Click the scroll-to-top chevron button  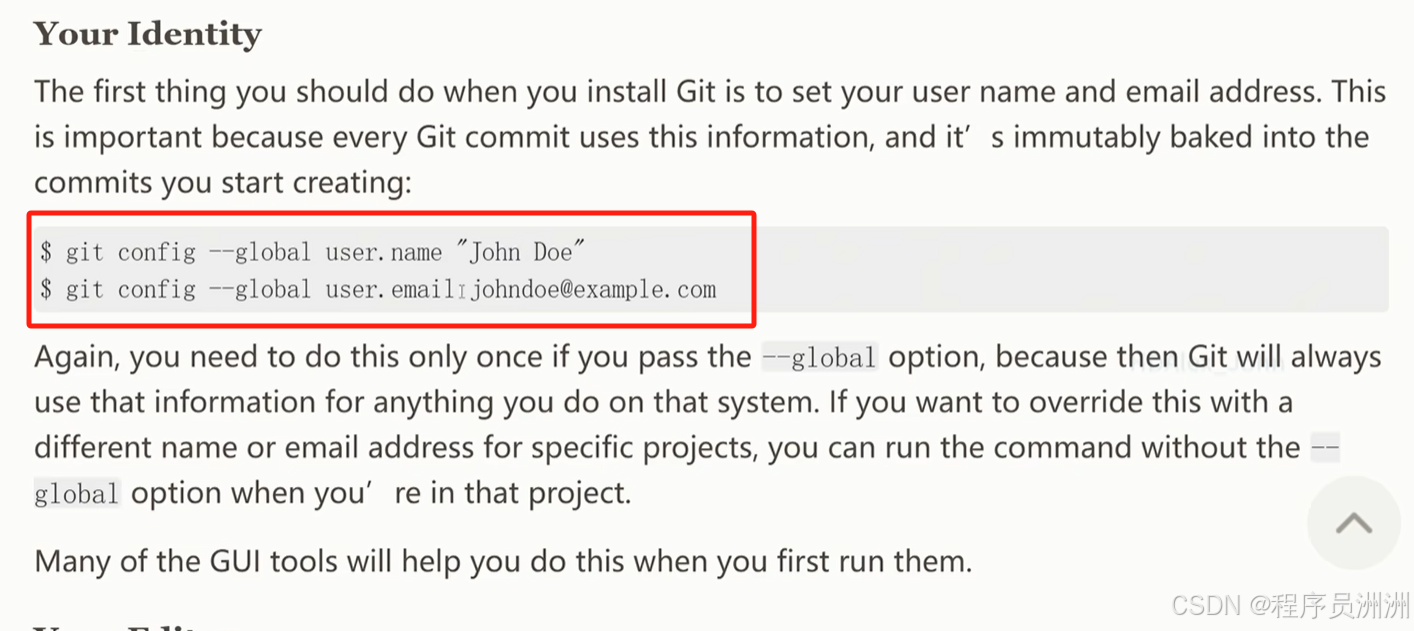click(x=1353, y=523)
